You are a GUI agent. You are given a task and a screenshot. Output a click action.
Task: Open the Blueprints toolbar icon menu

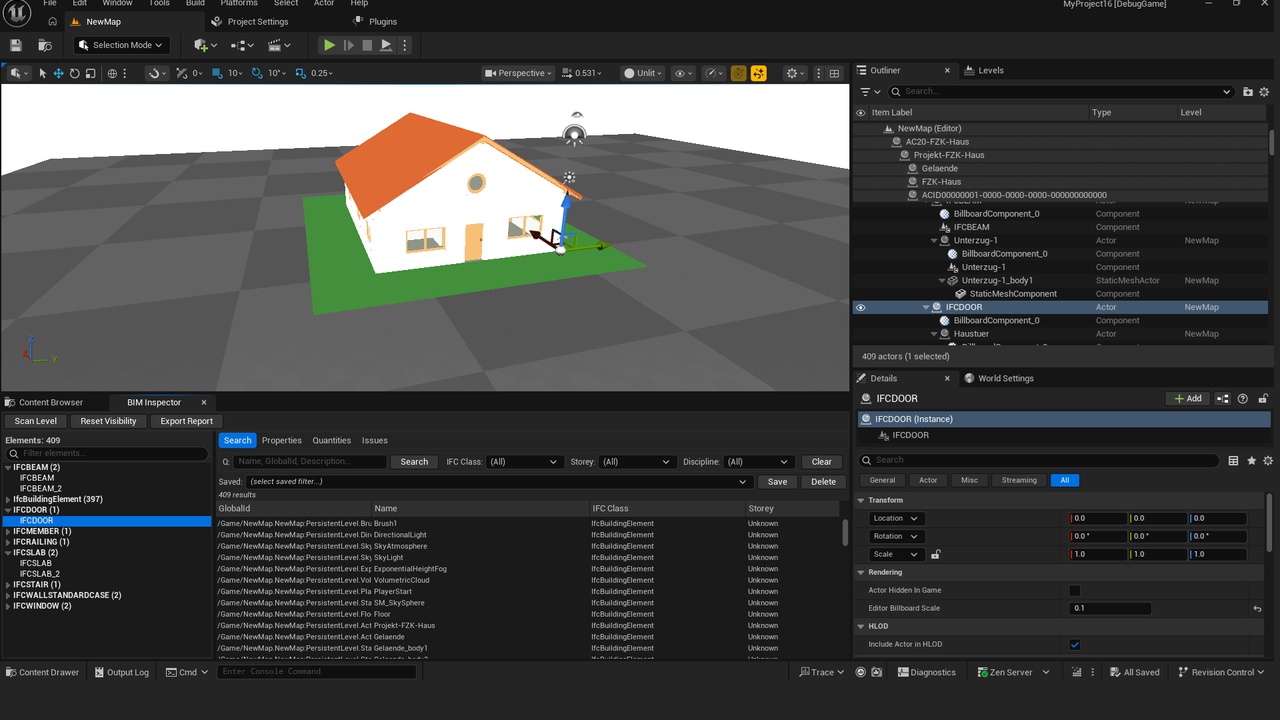242,45
